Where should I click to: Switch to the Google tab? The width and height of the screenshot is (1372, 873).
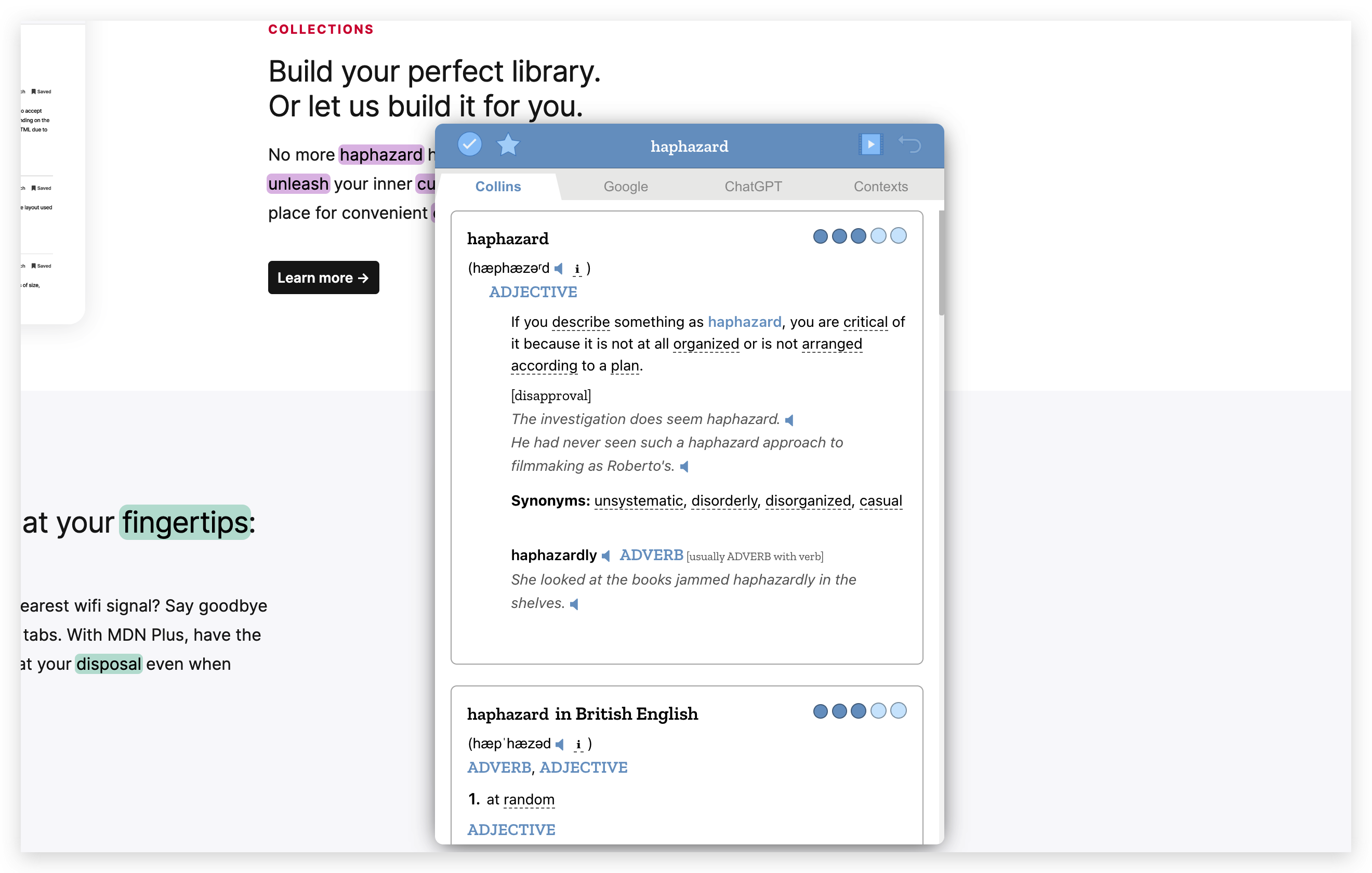625,187
